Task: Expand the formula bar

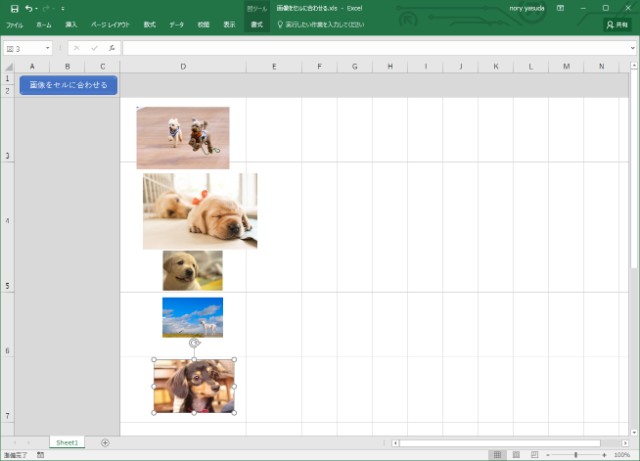Action: pos(633,48)
